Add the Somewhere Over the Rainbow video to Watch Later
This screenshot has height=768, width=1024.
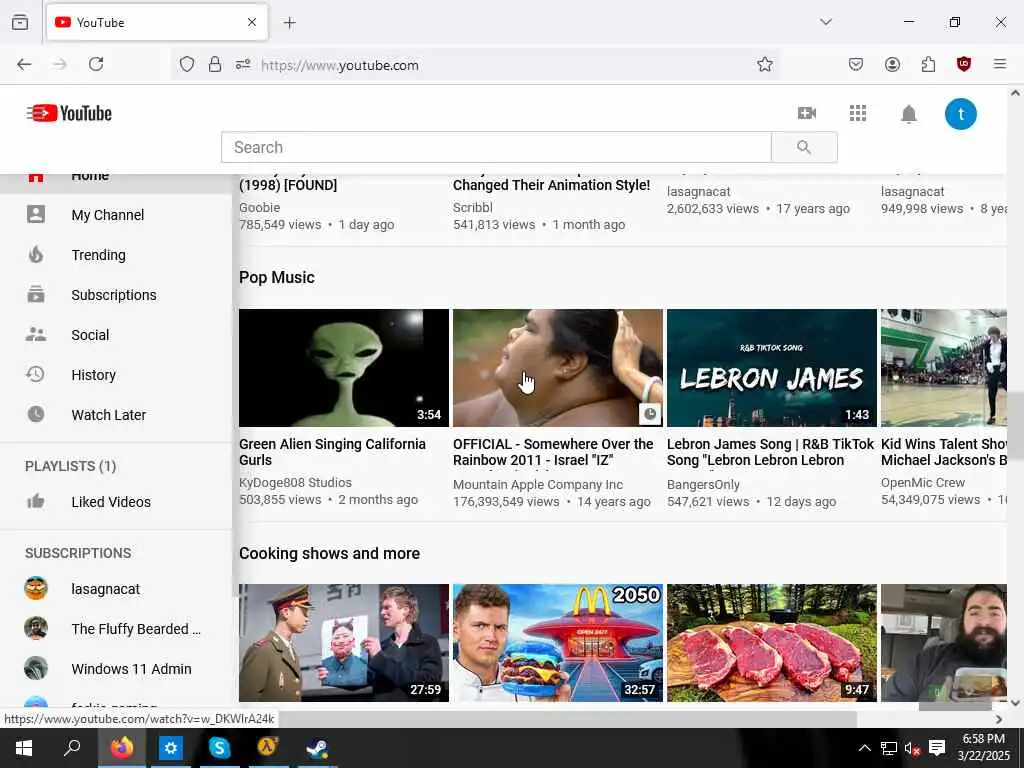coord(650,413)
